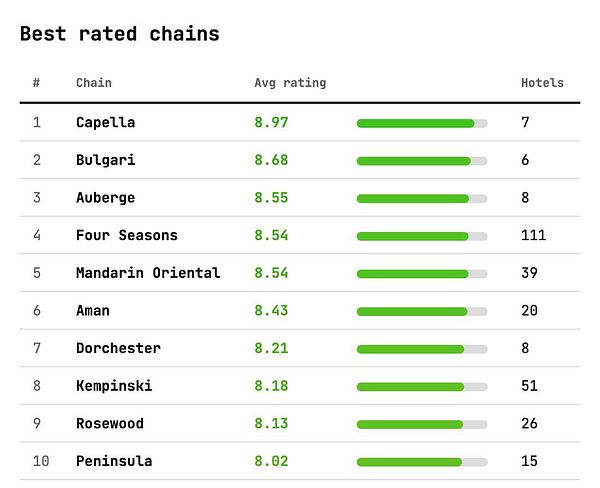Open the Aman chain entry
The height and width of the screenshot is (488, 600).
pyautogui.click(x=93, y=310)
